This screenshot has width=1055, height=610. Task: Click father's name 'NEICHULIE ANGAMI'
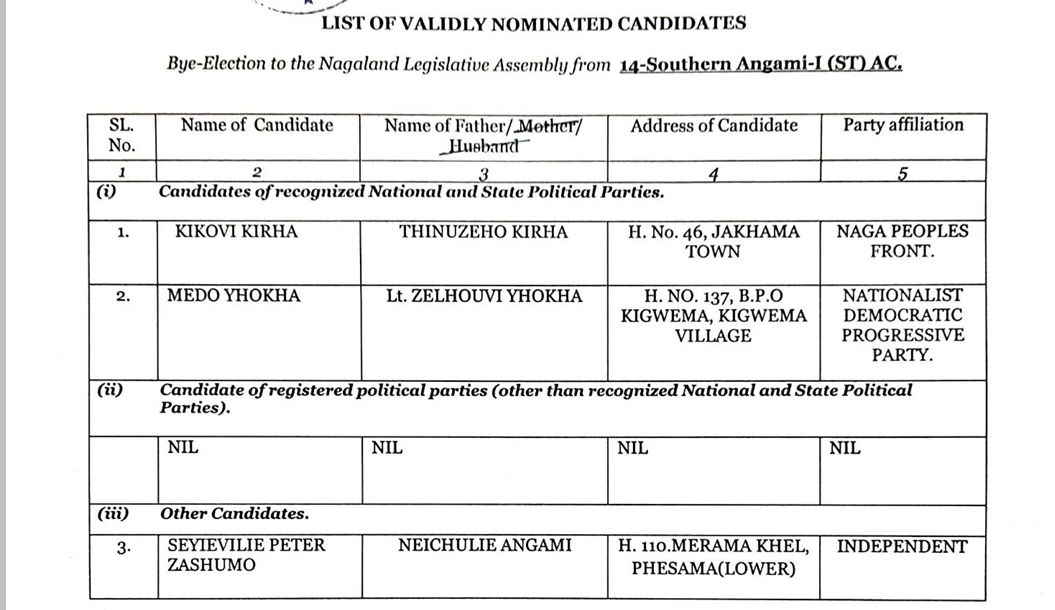coord(485,546)
